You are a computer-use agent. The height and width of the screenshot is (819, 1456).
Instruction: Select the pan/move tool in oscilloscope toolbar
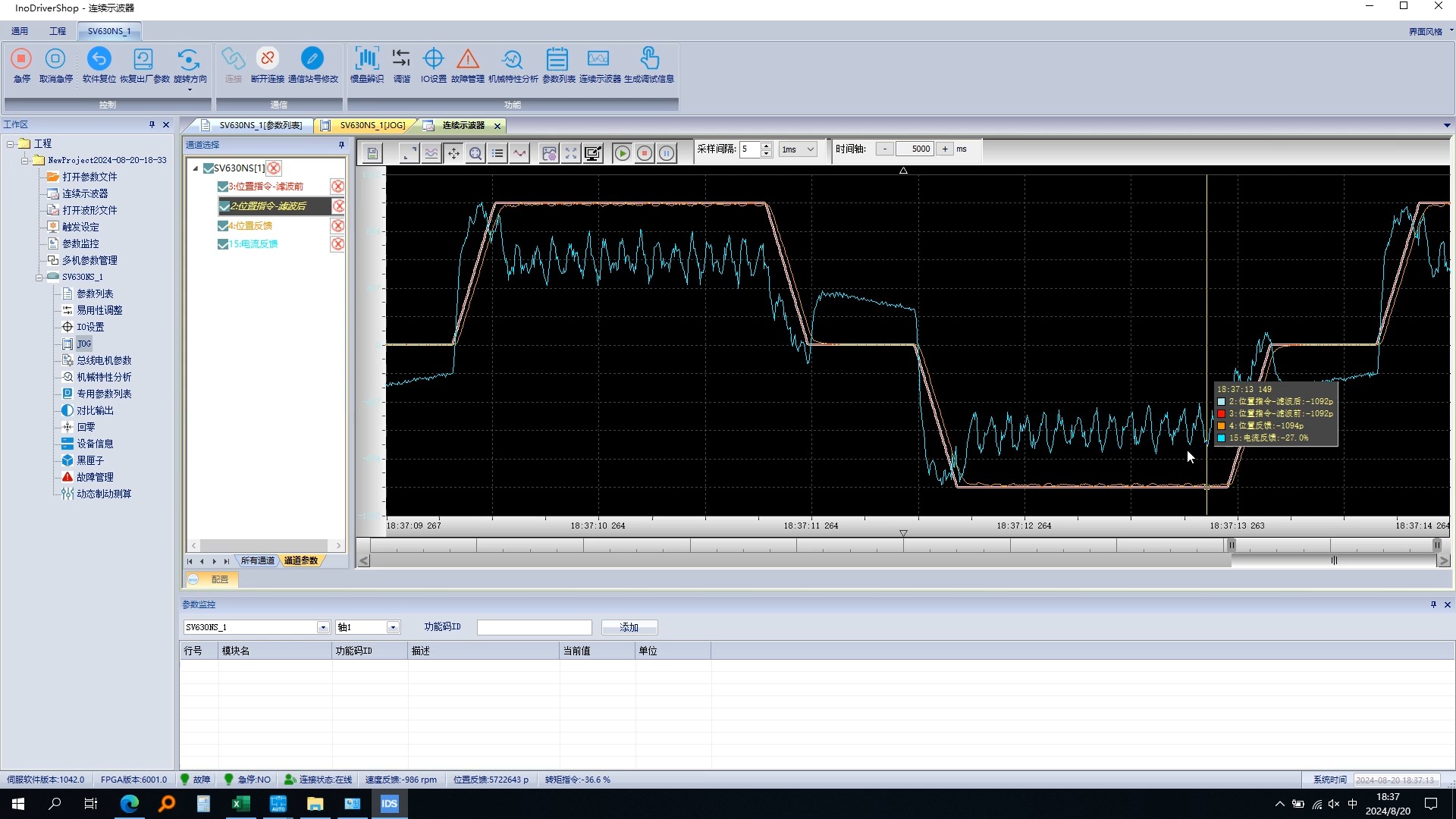coord(453,154)
